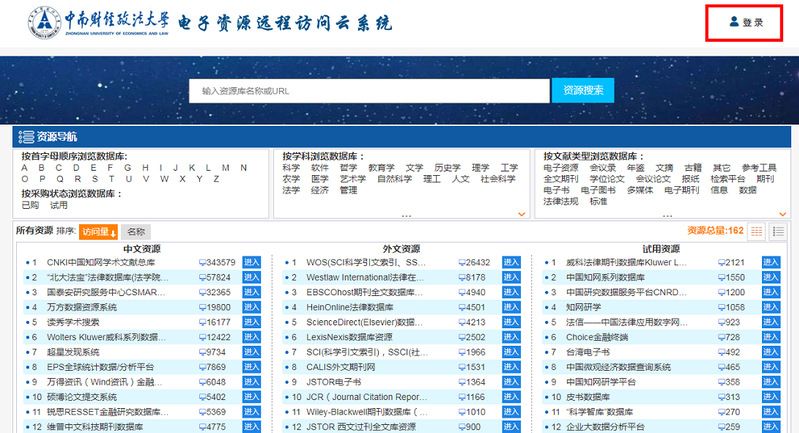Click 进入 button for Westlaw International
This screenshot has width=799, height=433.
pyautogui.click(x=511, y=278)
